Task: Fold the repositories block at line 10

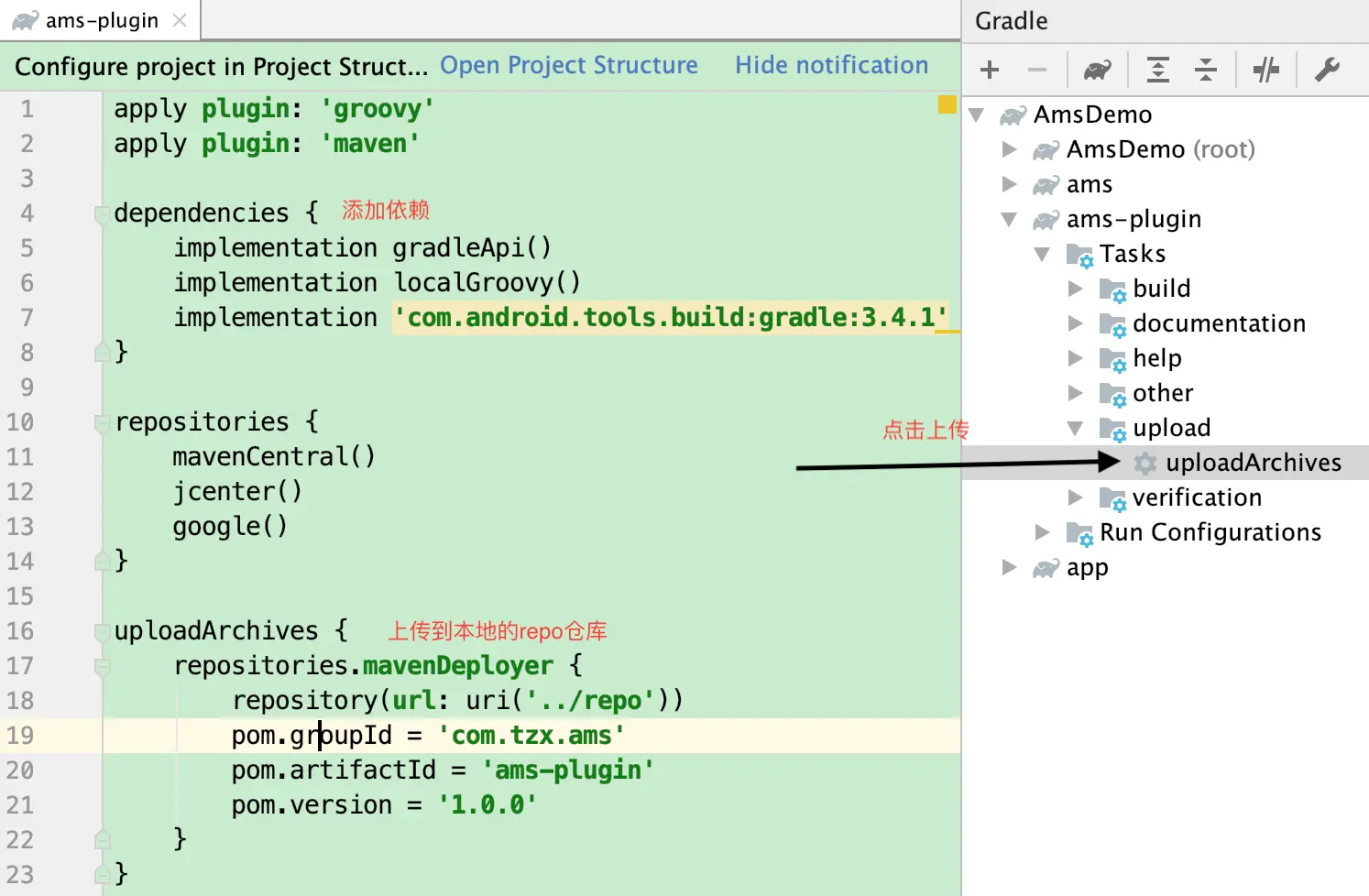Action: pyautogui.click(x=102, y=423)
